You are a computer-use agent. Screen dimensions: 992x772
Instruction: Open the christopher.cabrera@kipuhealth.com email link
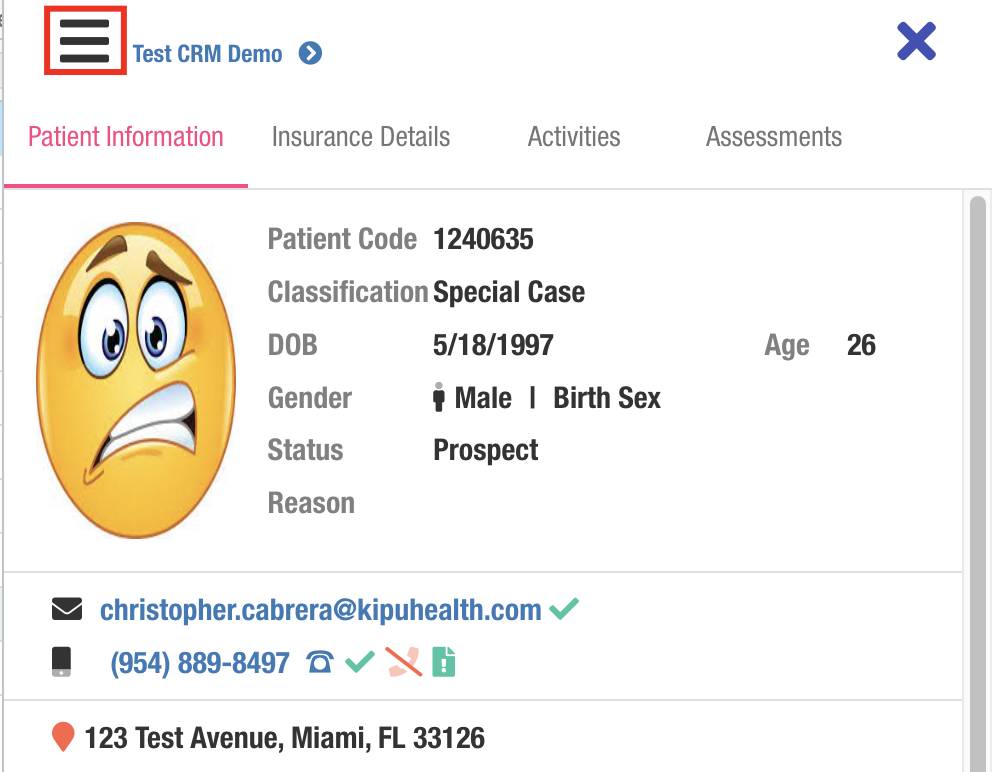321,610
